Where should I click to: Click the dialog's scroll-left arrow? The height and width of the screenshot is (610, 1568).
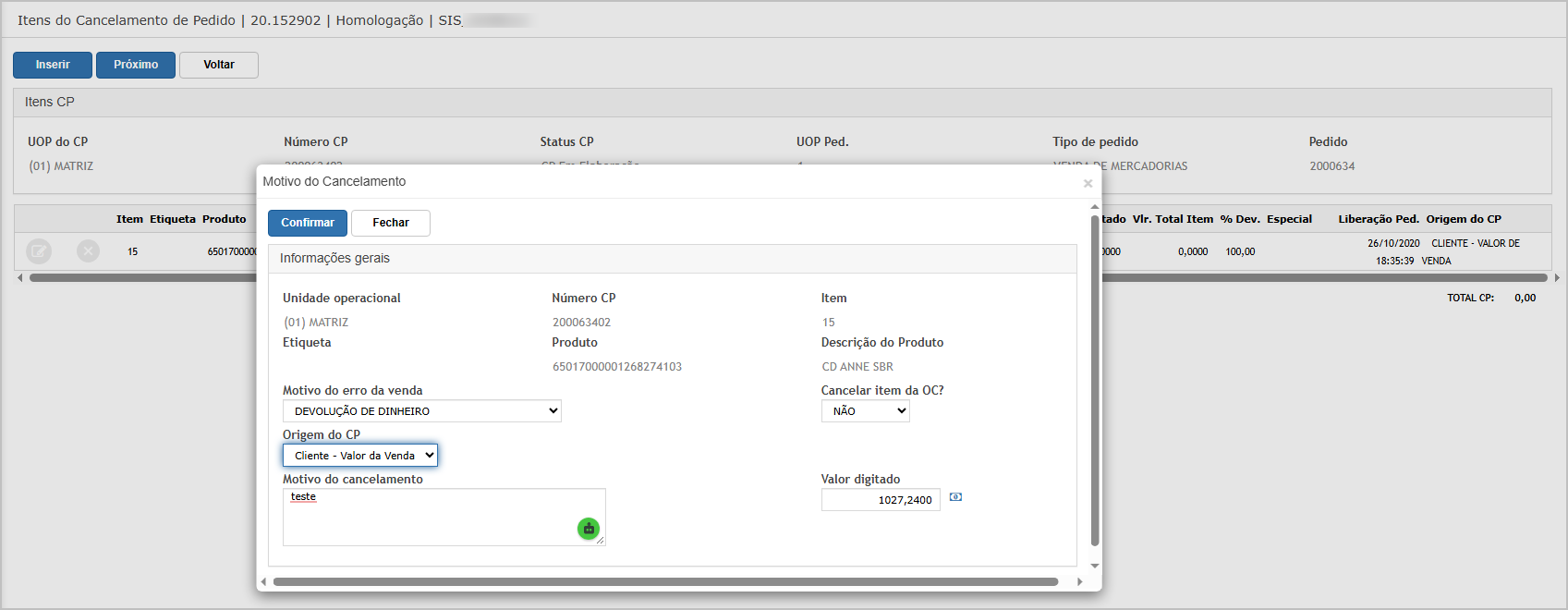click(264, 581)
